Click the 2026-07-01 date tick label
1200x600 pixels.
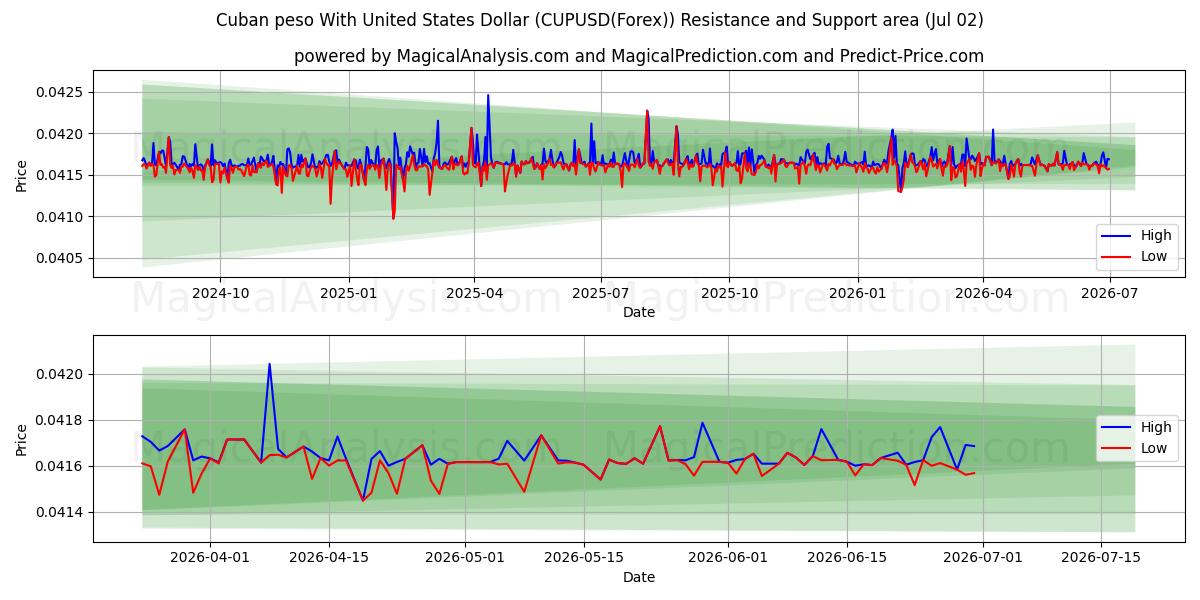pyautogui.click(x=983, y=557)
